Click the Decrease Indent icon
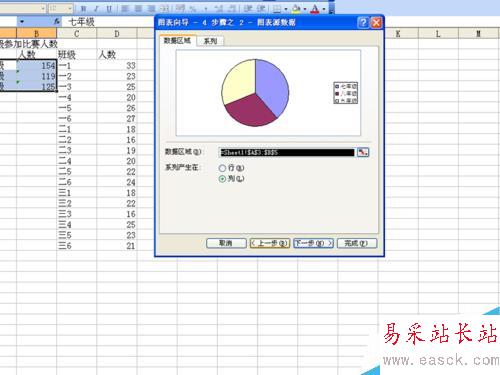 249,8
